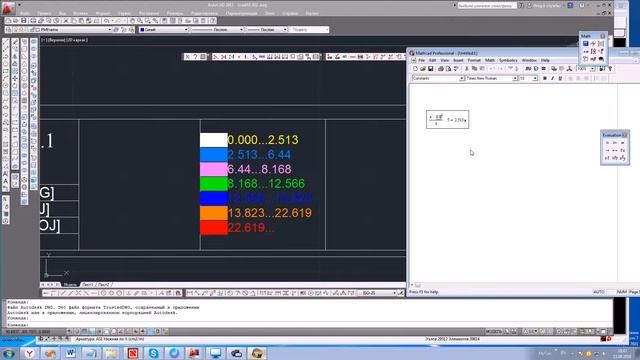The height and width of the screenshot is (360, 640).
Task: Click Calculate (equals) icon in Mathcad toolbar
Action: click(x=544, y=69)
